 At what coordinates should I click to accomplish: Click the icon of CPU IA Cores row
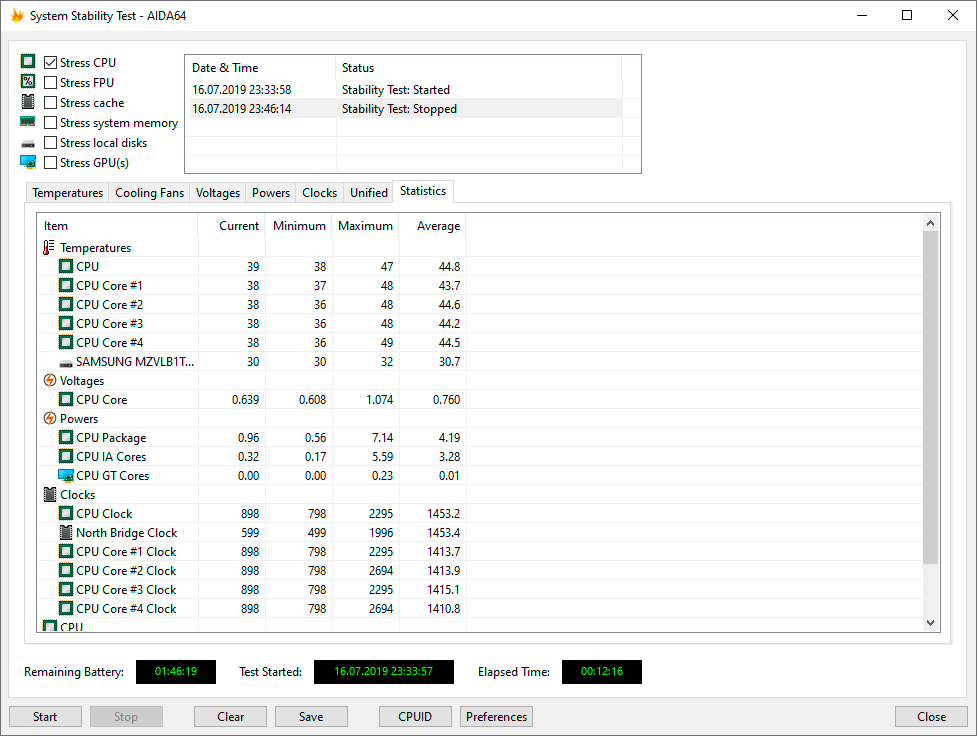tap(66, 456)
